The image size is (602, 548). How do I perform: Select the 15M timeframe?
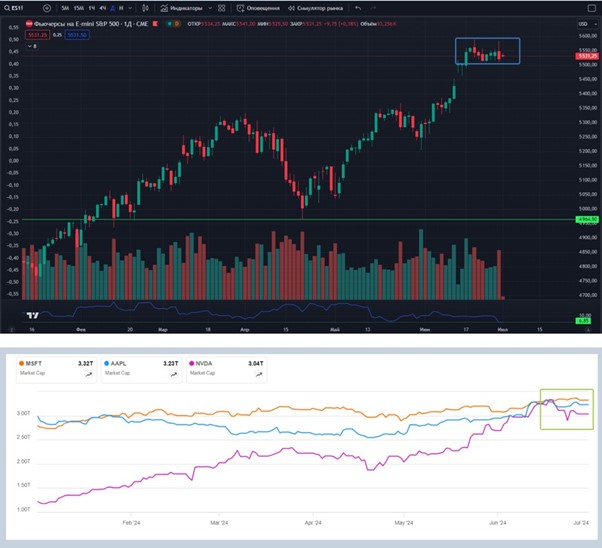(x=79, y=8)
